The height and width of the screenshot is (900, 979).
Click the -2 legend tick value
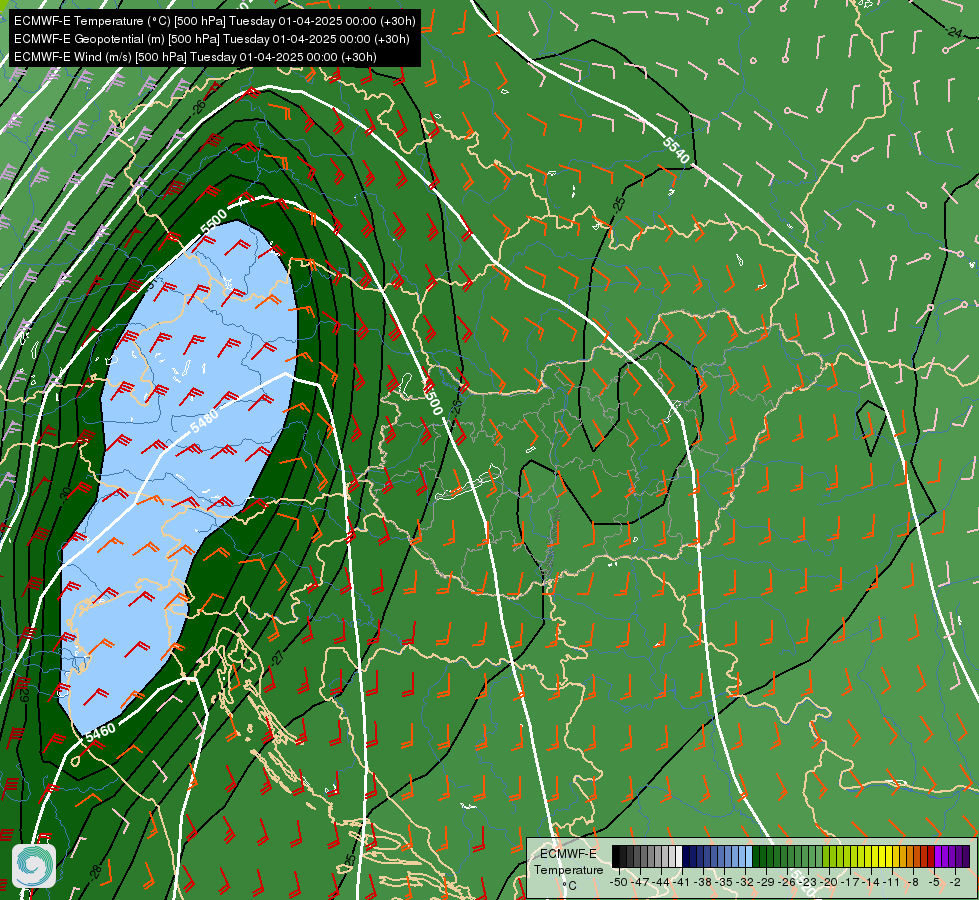click(x=955, y=882)
